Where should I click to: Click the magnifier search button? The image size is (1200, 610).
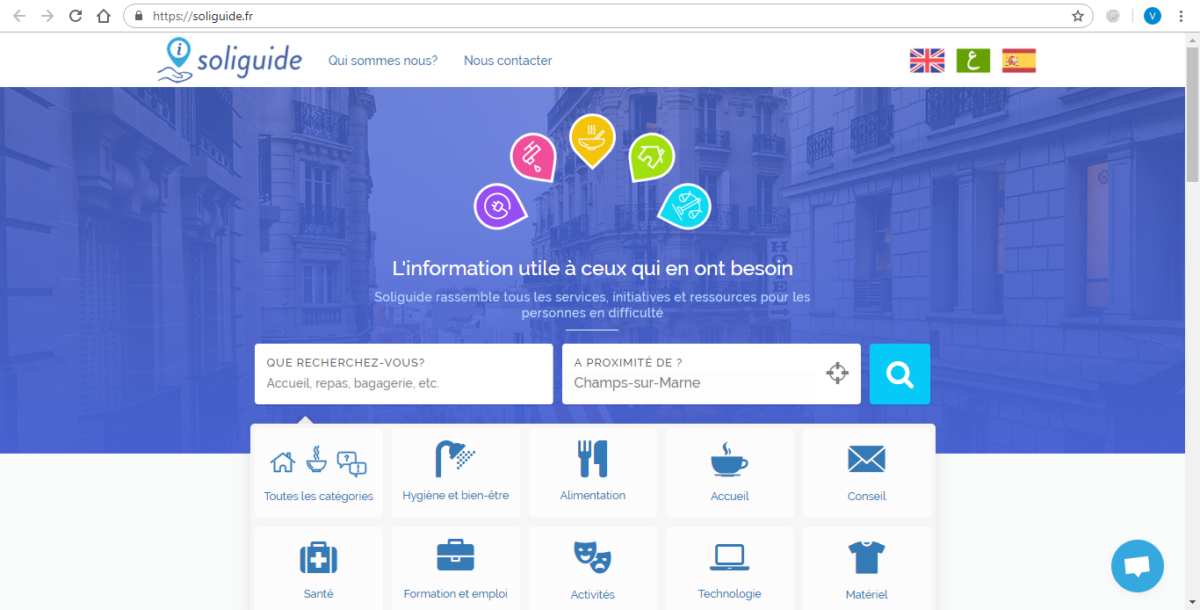(x=900, y=374)
